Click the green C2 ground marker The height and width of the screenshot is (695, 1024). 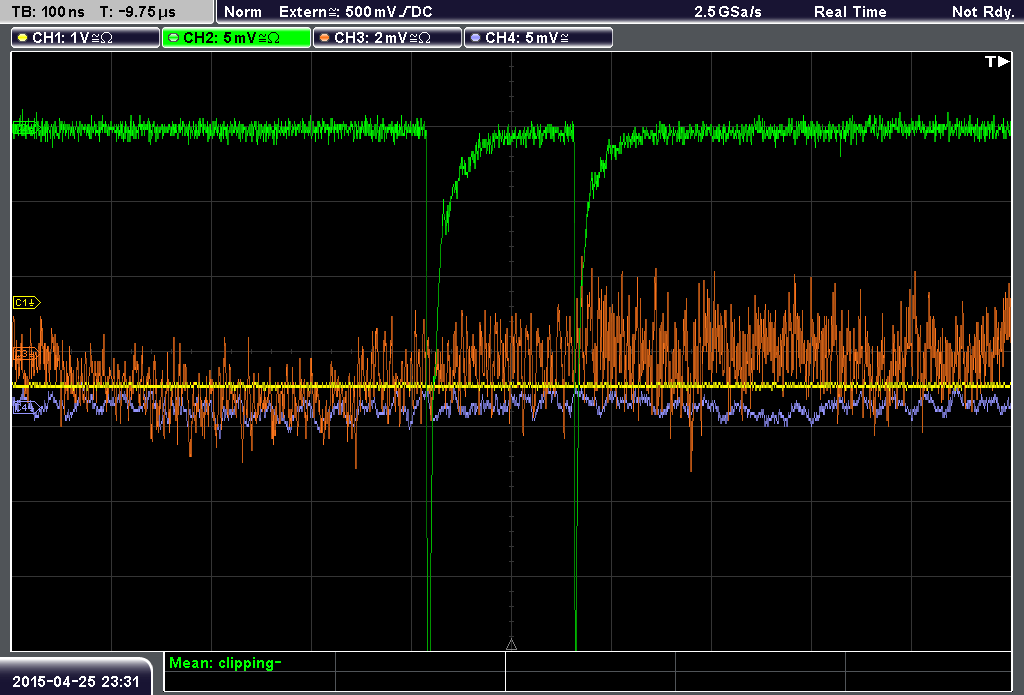click(25, 128)
